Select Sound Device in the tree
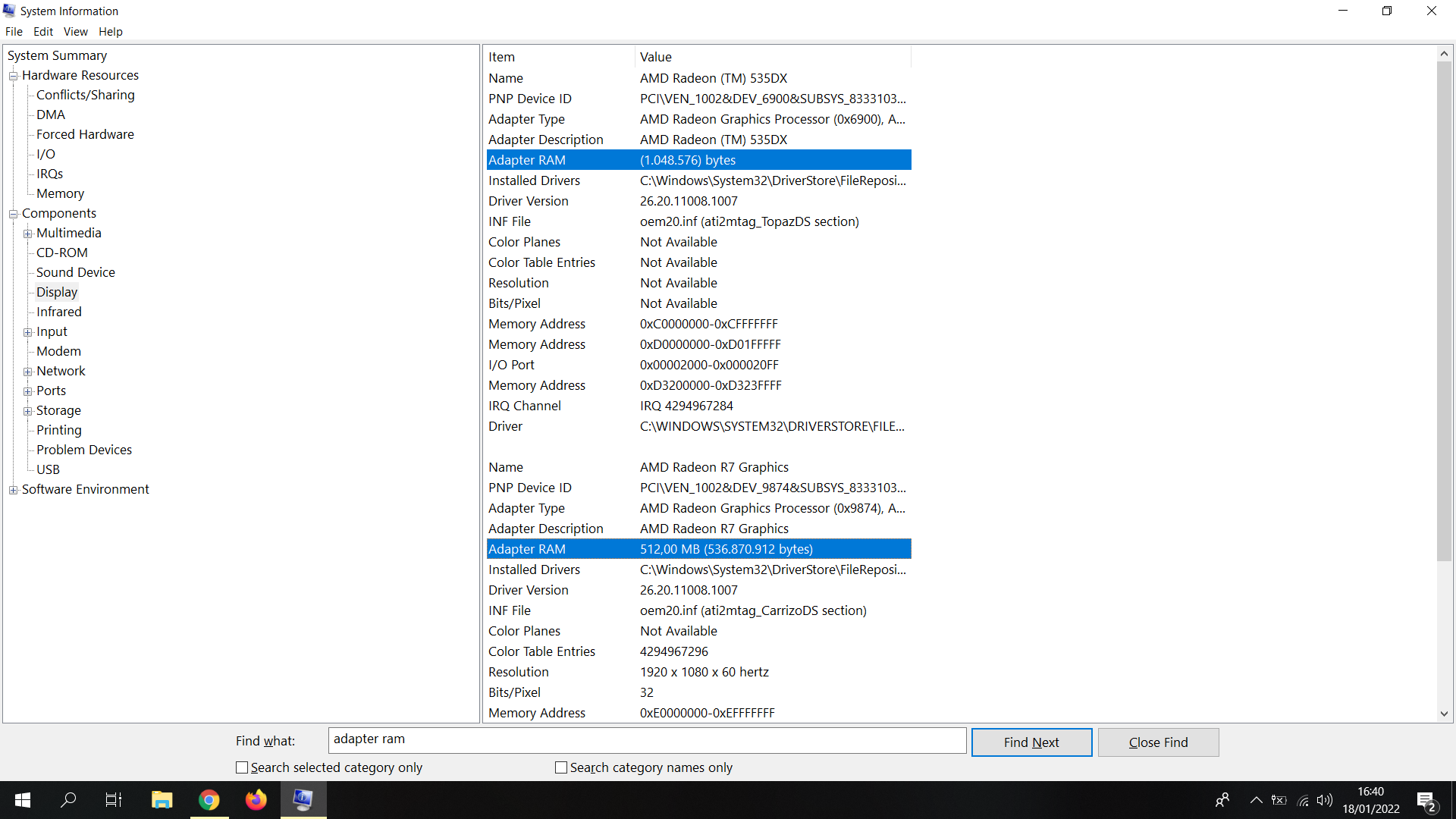 tap(76, 272)
